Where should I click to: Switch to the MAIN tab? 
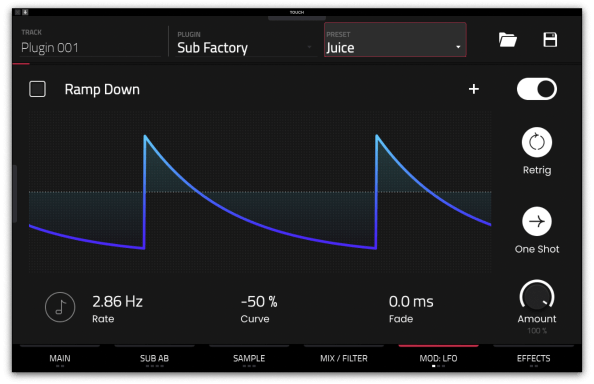[x=60, y=358]
